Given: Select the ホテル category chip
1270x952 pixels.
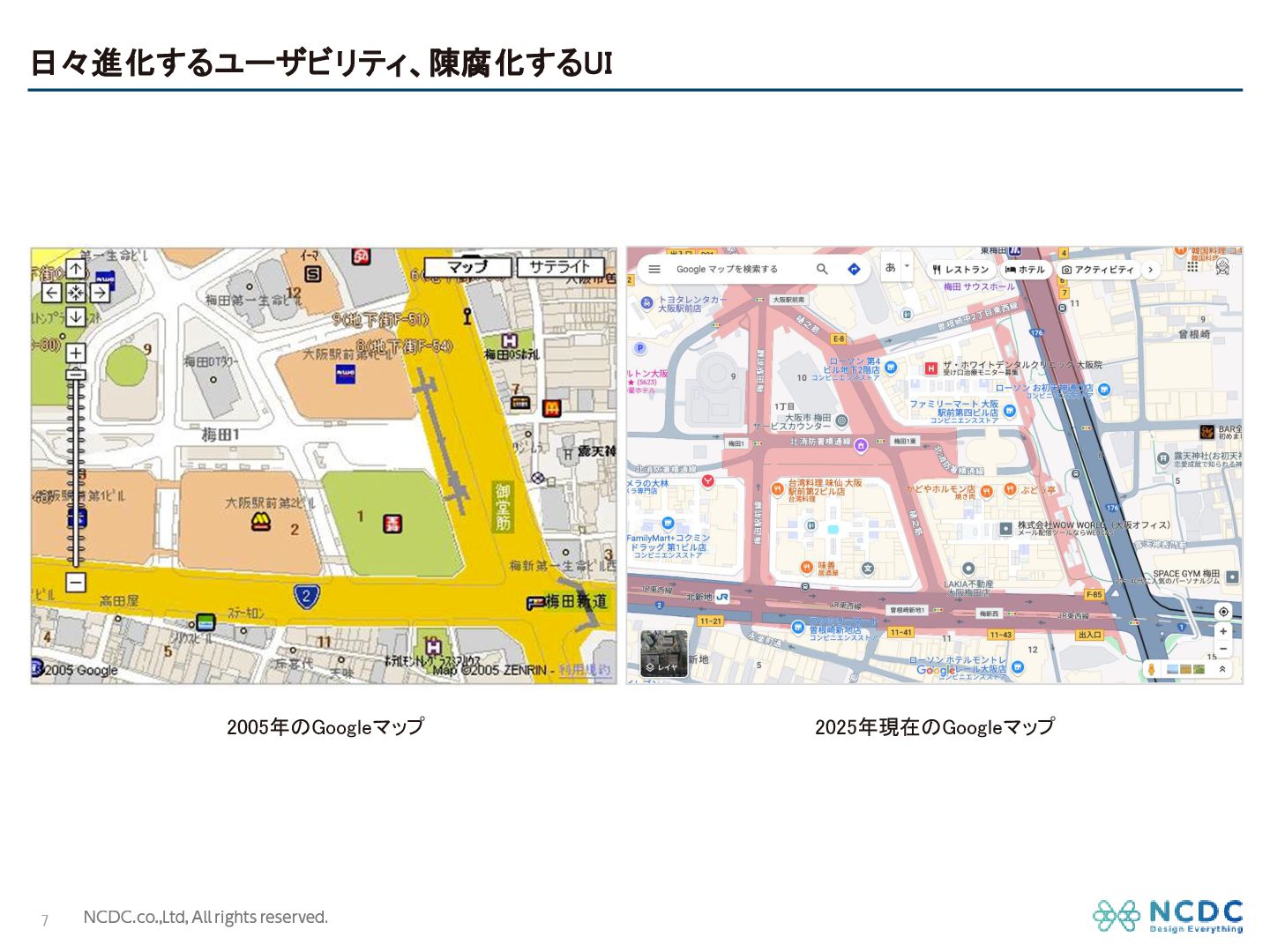Looking at the screenshot, I should pyautogui.click(x=1025, y=270).
